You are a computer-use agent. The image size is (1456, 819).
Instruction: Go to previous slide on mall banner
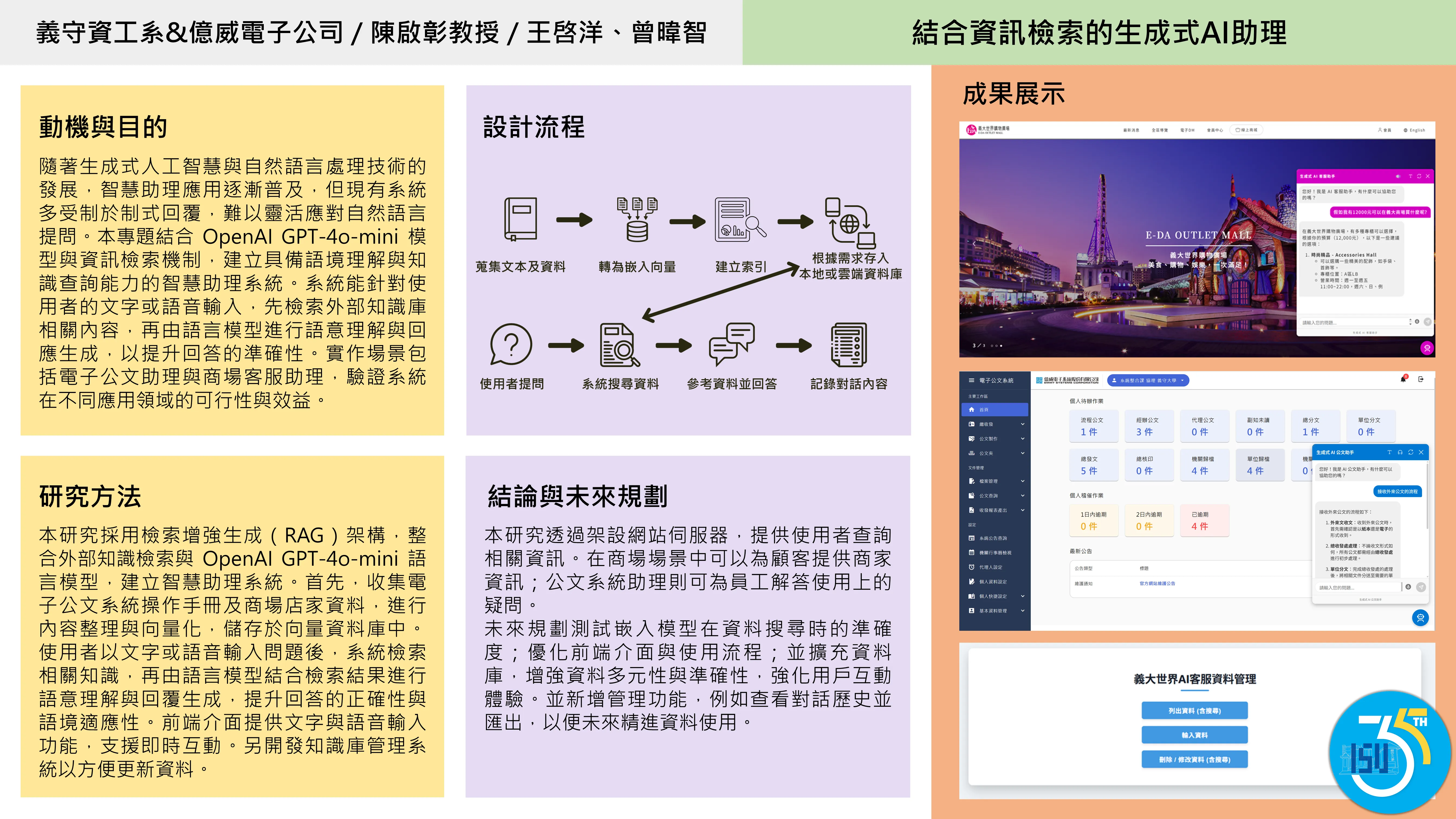click(x=974, y=243)
